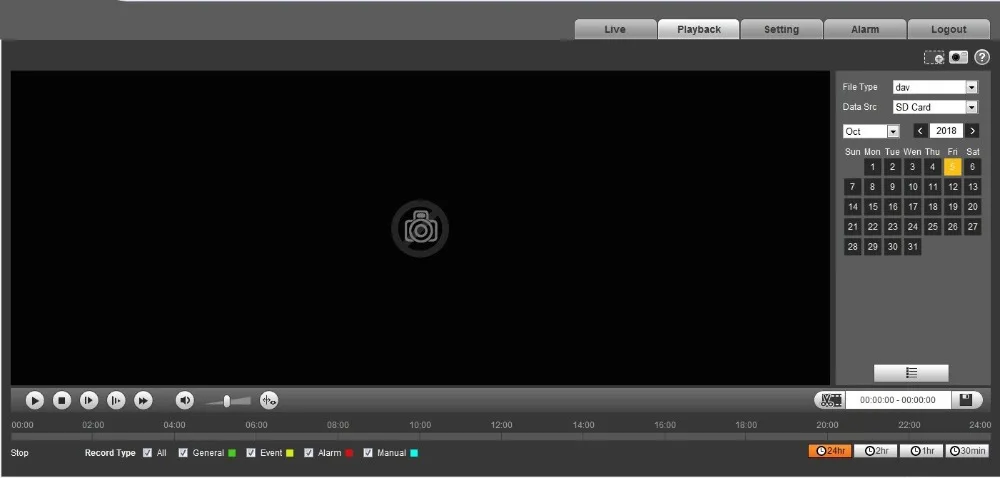
Task: Select October 1 in the calendar
Action: click(872, 167)
